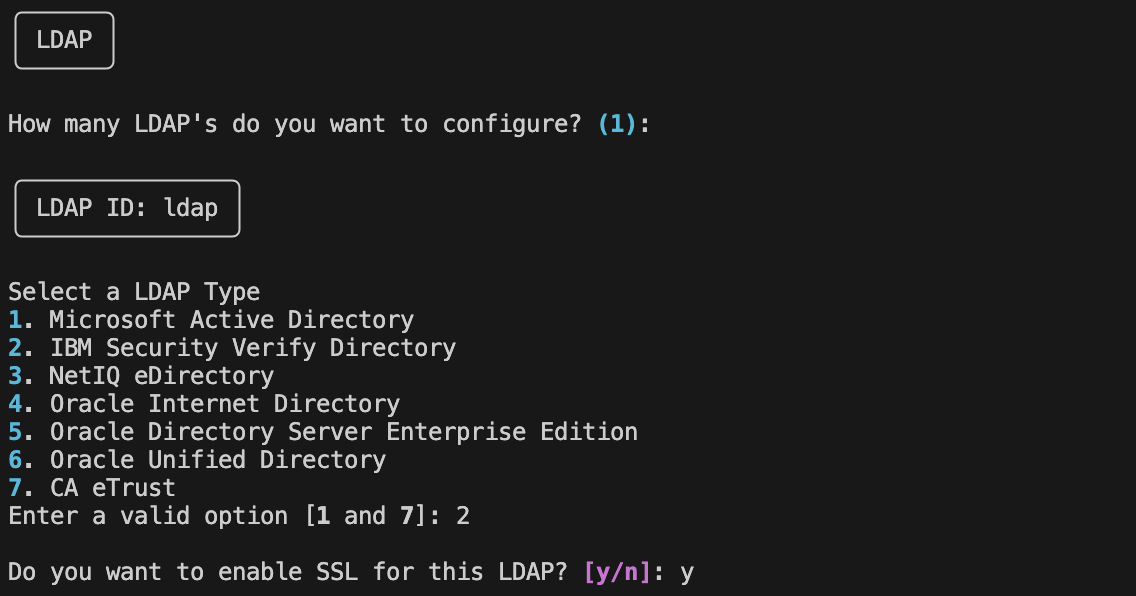Select NetIQ eDirectory option line
This screenshot has height=596, width=1136.
point(141,377)
